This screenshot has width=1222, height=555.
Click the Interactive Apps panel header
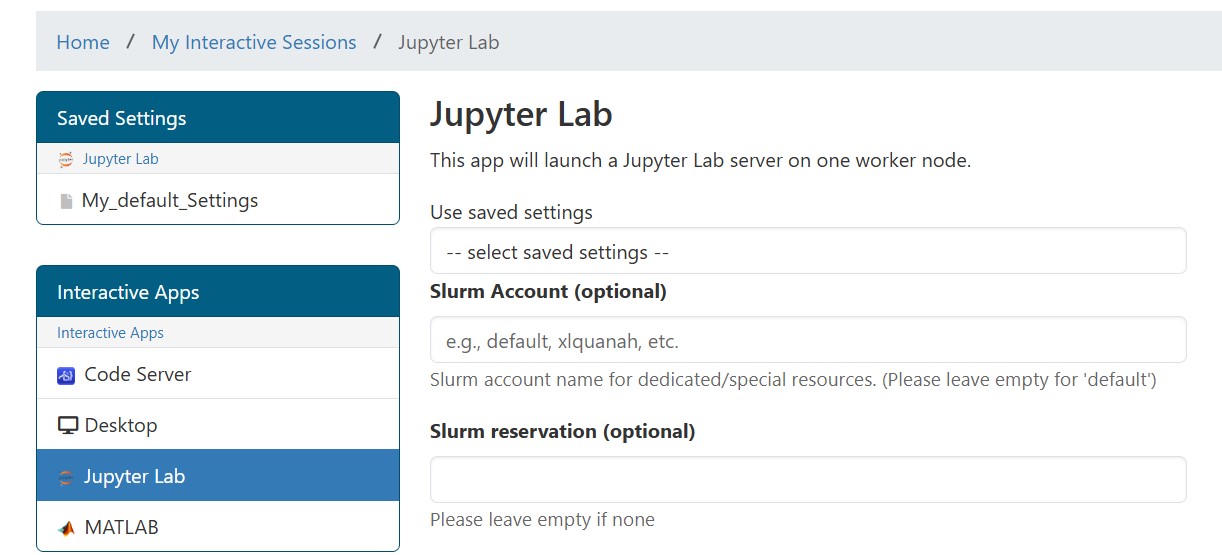pyautogui.click(x=218, y=292)
